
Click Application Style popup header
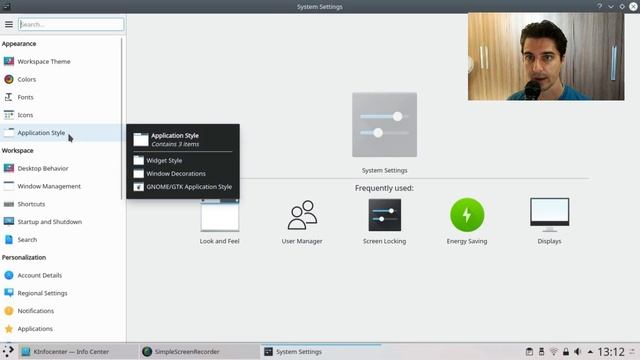click(x=182, y=139)
